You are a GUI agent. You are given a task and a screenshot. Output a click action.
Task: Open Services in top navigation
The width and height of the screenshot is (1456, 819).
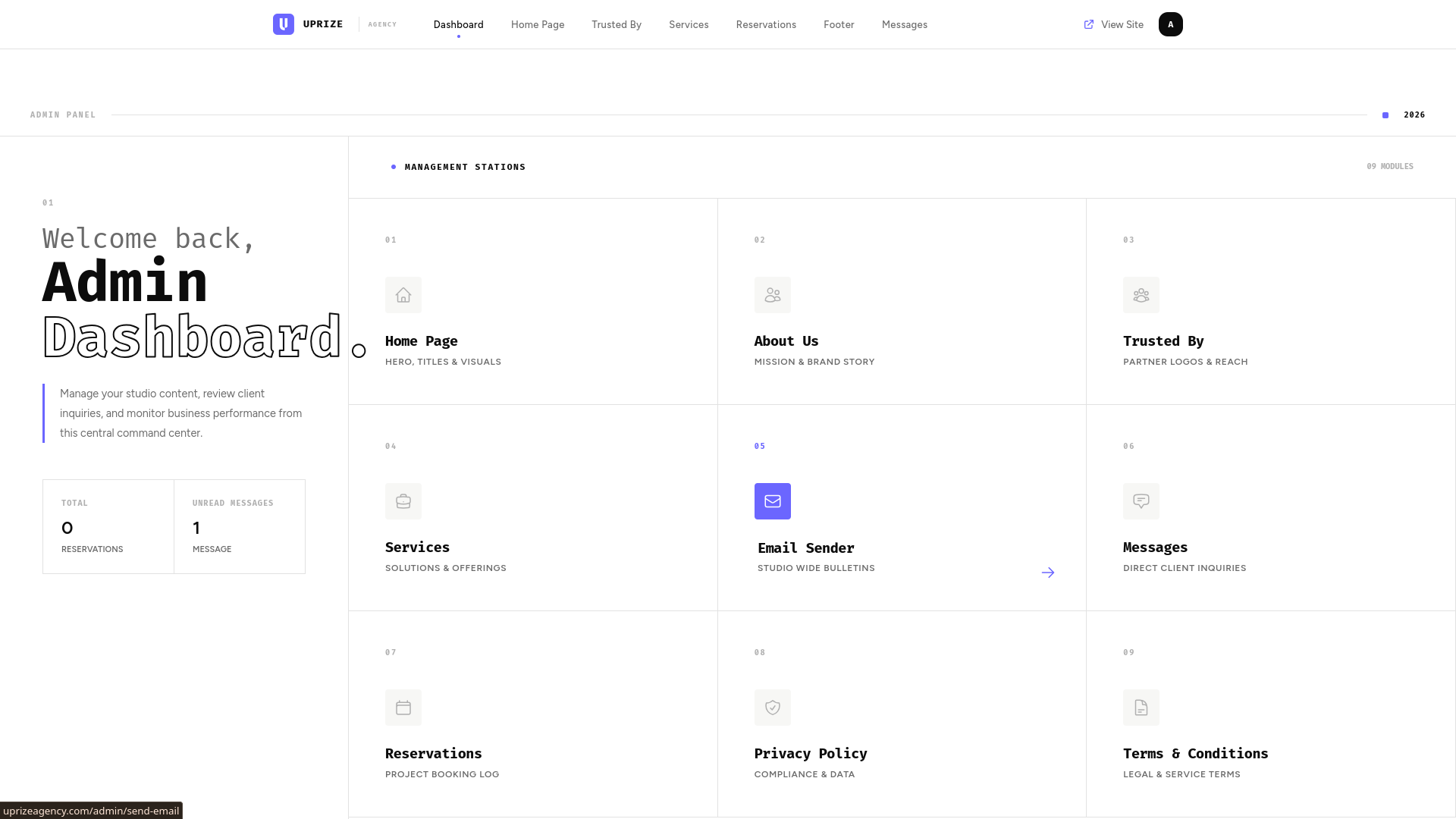click(x=689, y=24)
